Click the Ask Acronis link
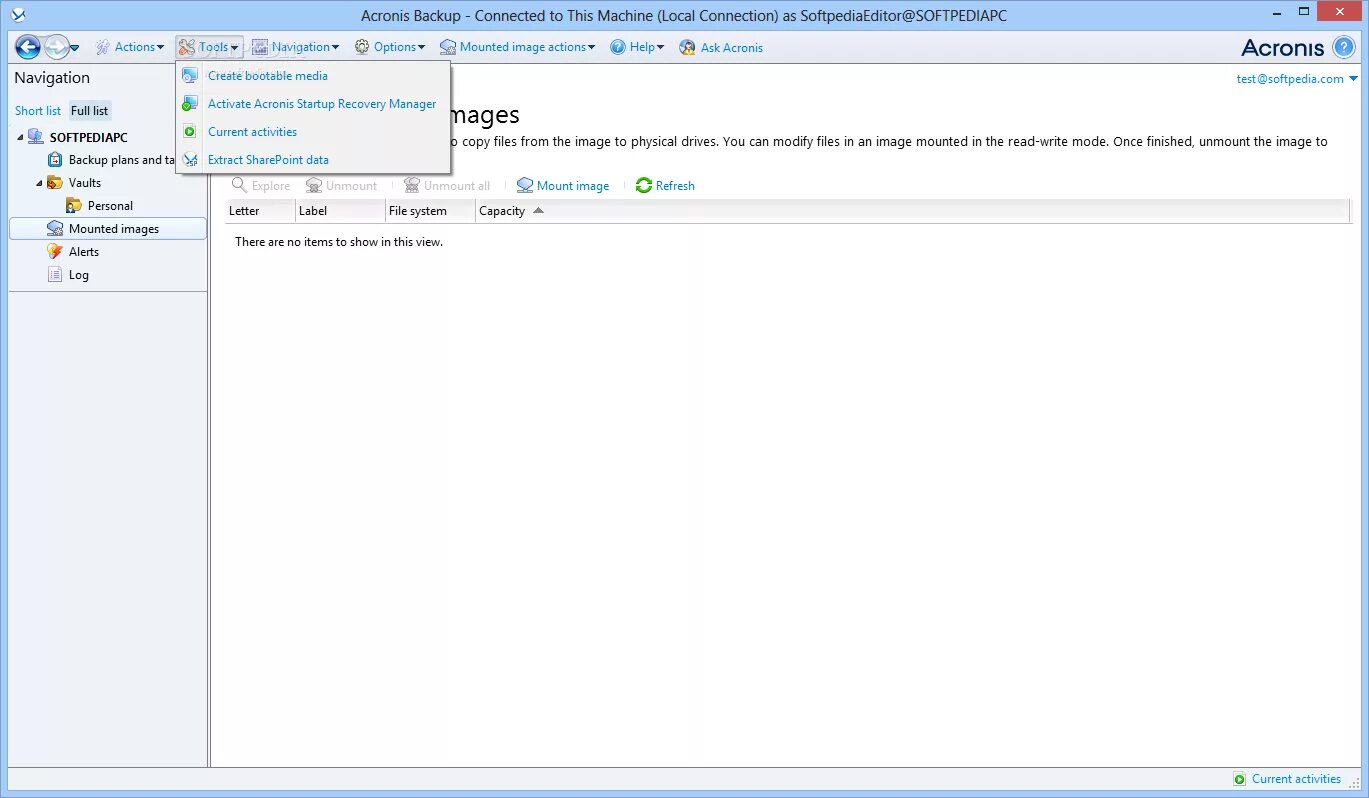The width and height of the screenshot is (1369, 798). (x=732, y=47)
